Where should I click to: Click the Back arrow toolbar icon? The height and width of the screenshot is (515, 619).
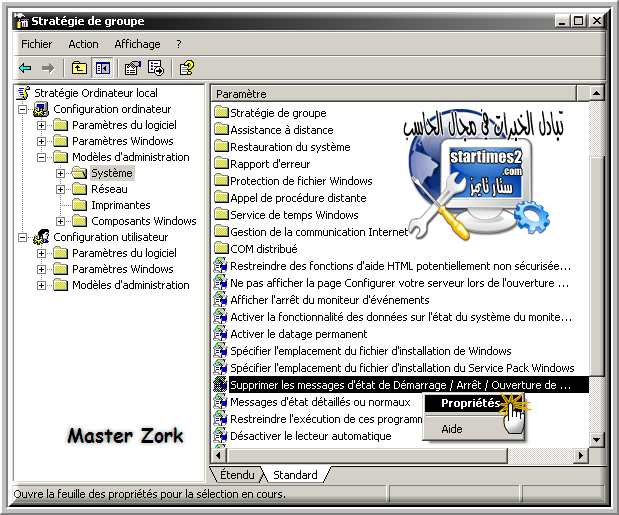pyautogui.click(x=25, y=68)
